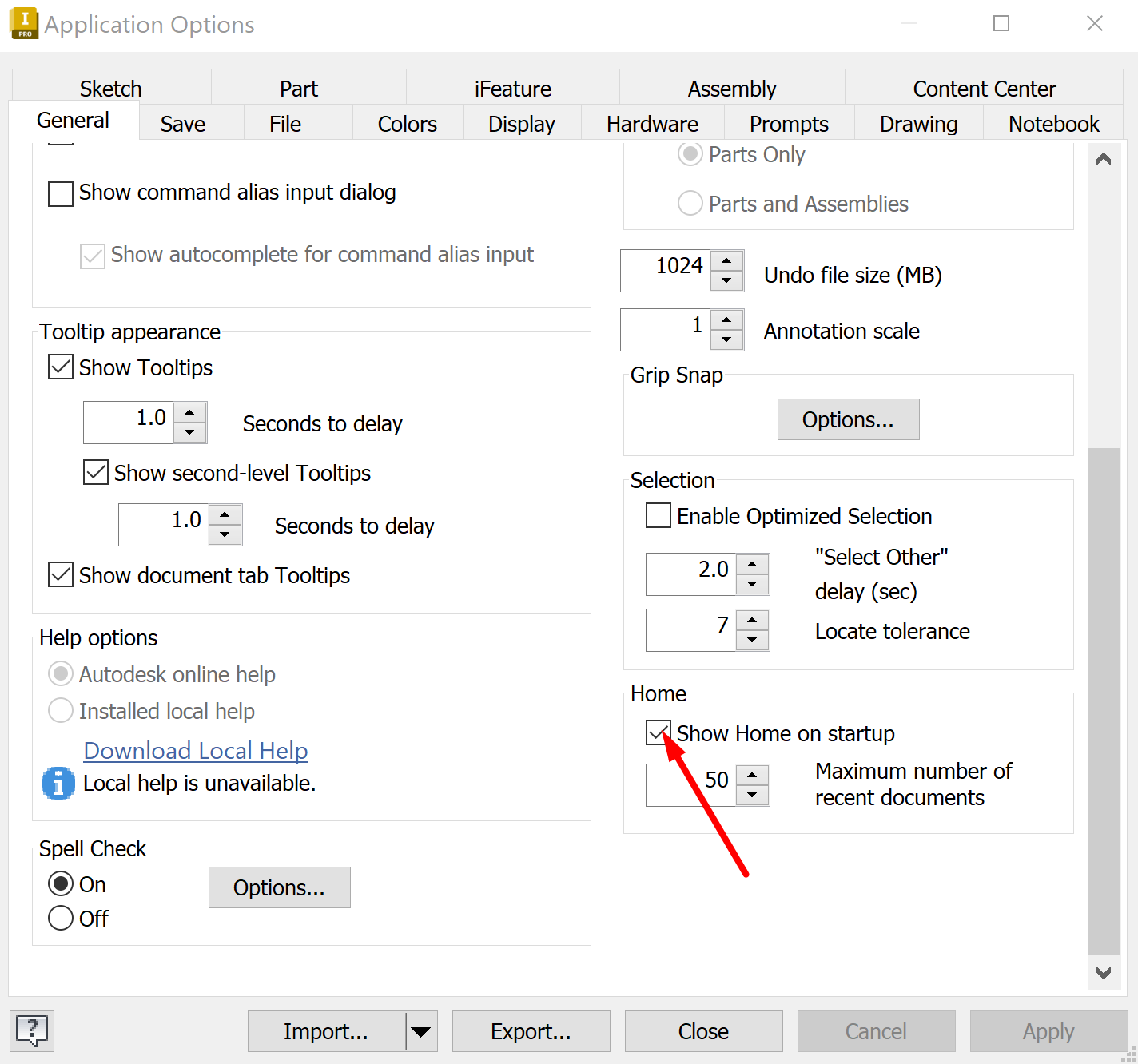Viewport: 1138px width, 1064px height.
Task: Uncheck Show Tooltips
Action: click(x=60, y=367)
